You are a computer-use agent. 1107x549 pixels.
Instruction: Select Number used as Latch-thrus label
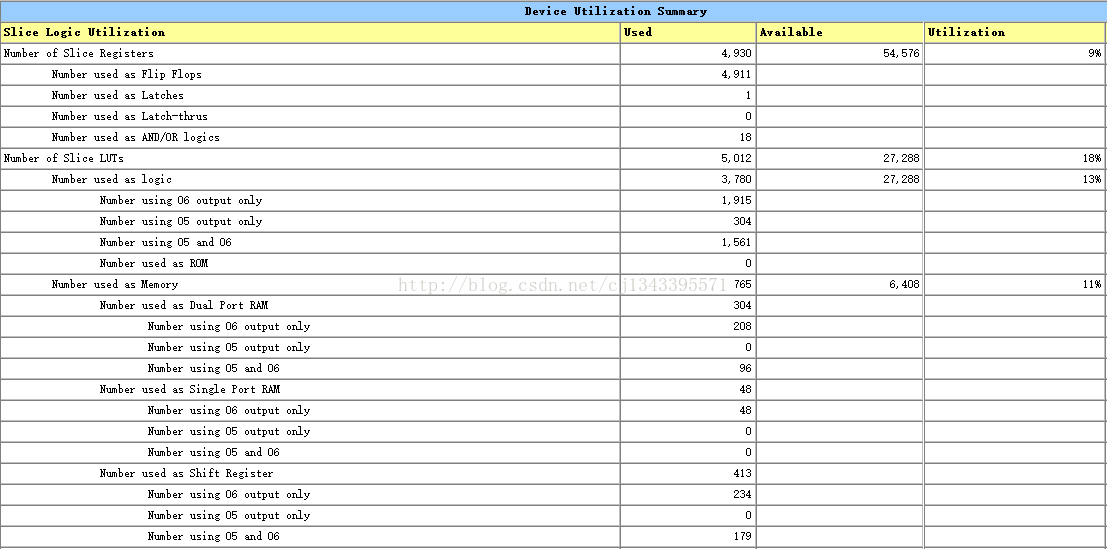pyautogui.click(x=129, y=116)
